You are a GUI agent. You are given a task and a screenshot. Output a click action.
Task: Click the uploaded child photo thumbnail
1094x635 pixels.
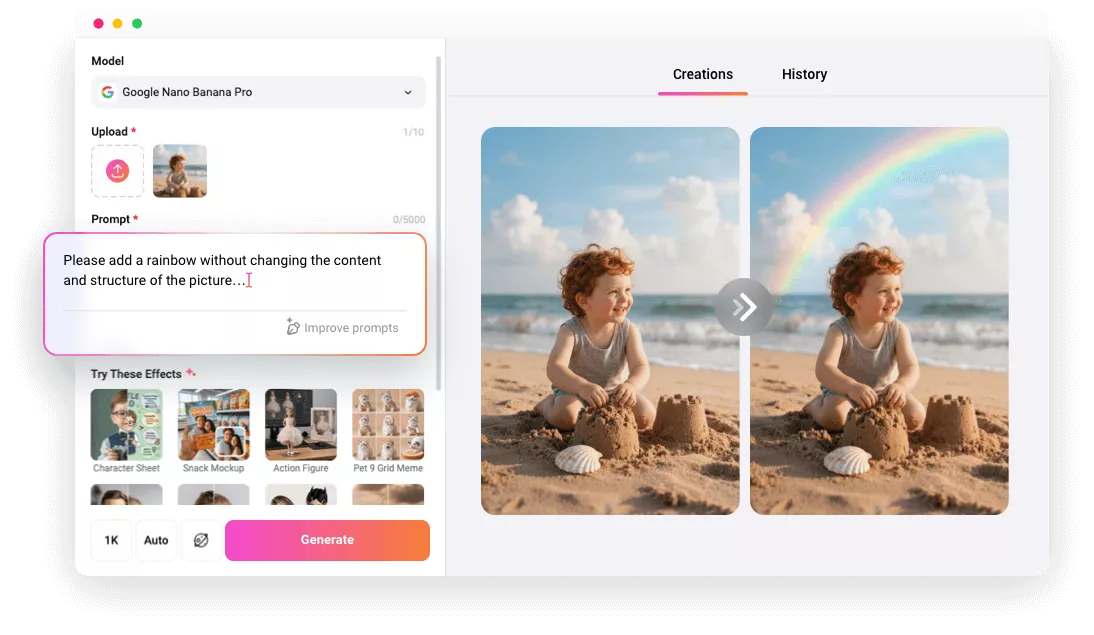pos(180,170)
